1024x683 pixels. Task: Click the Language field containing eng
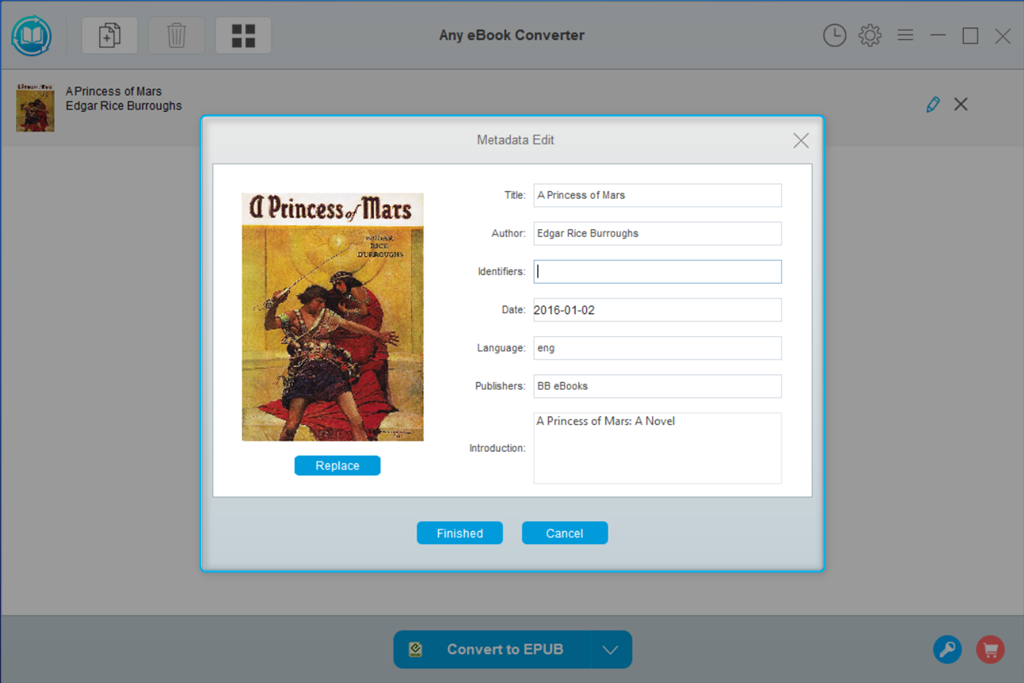pyautogui.click(x=657, y=348)
